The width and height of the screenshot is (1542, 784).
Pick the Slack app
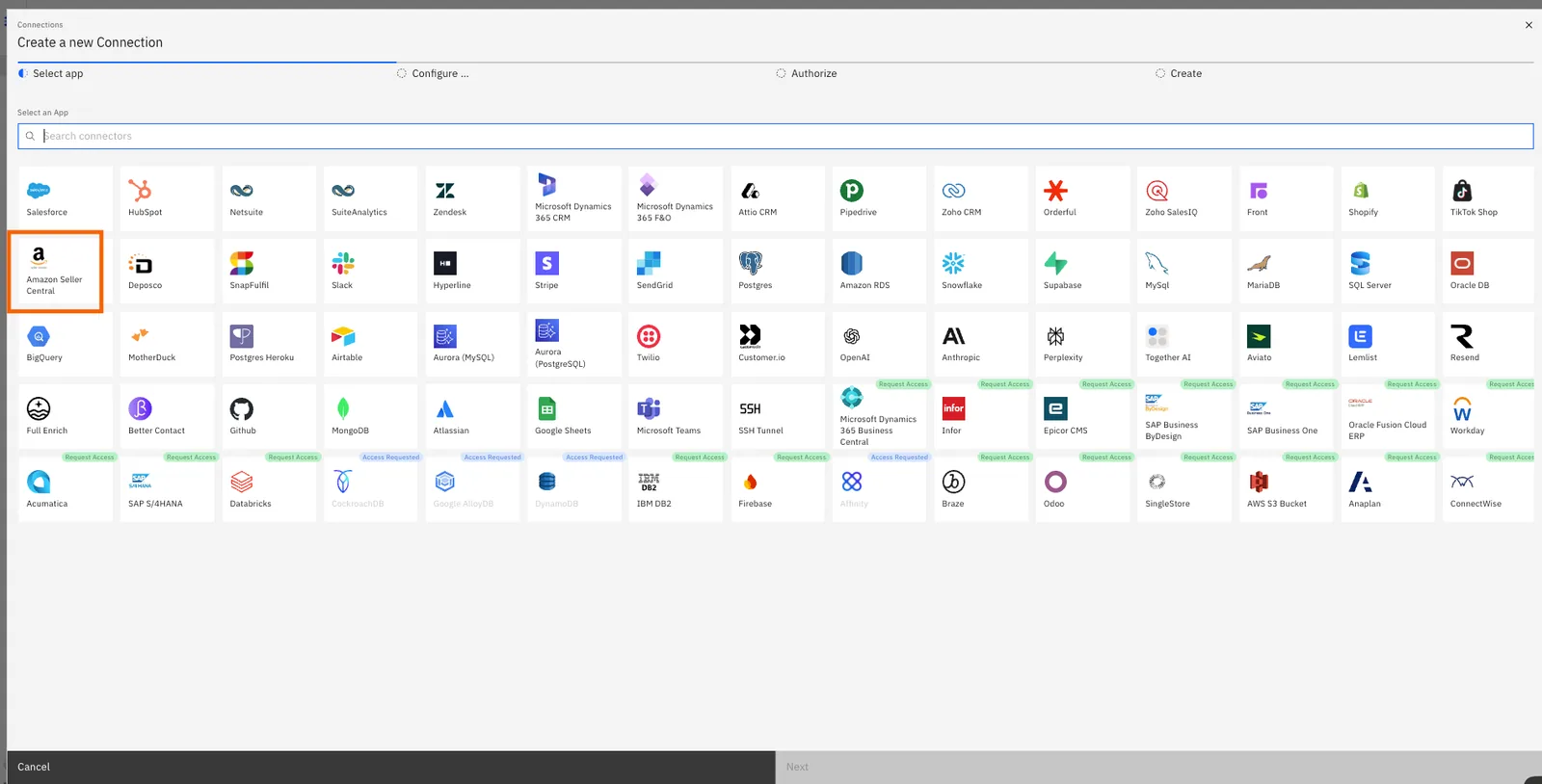coord(370,272)
